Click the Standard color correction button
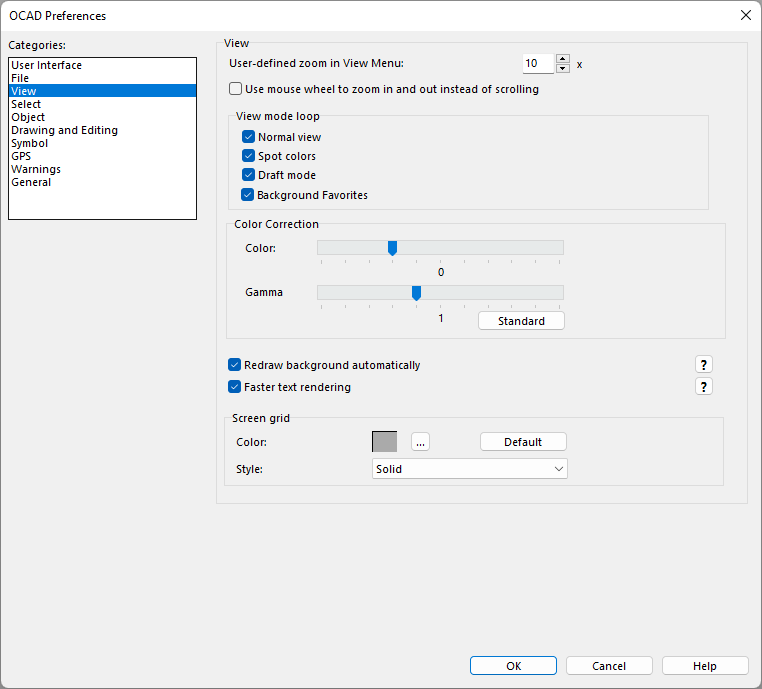The width and height of the screenshot is (762, 689). click(521, 321)
